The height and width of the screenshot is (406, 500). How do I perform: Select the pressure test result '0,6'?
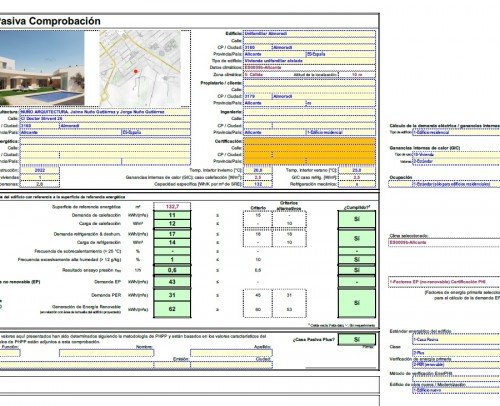tap(172, 270)
